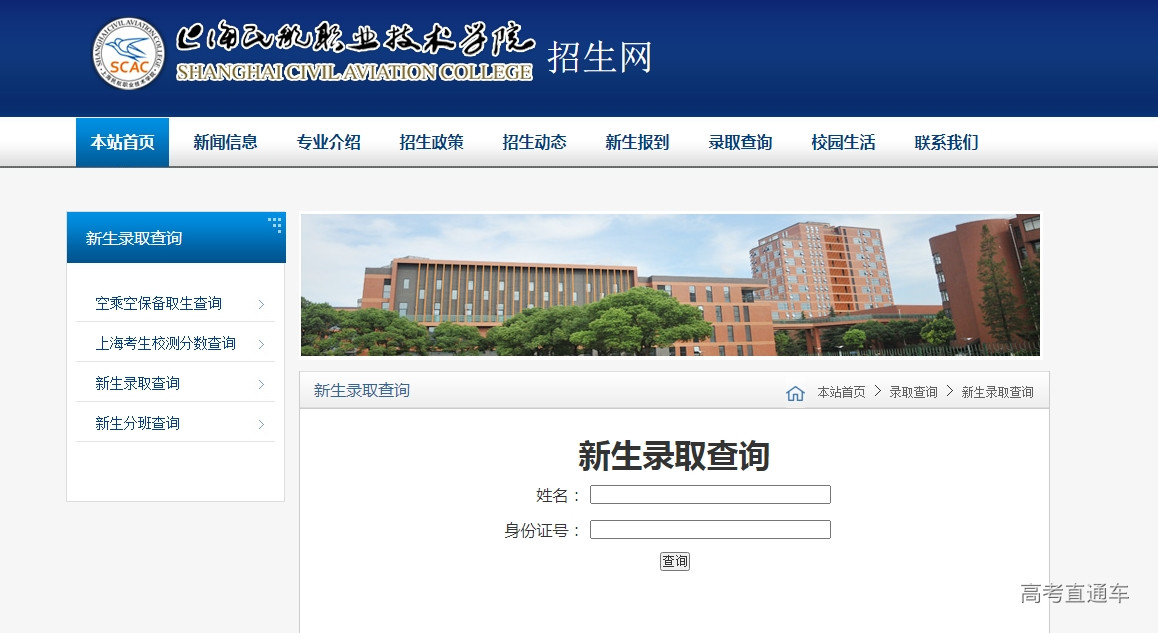Expand 上海考生校测分数查询 chevron arrow
The width and height of the screenshot is (1158, 633).
261,344
